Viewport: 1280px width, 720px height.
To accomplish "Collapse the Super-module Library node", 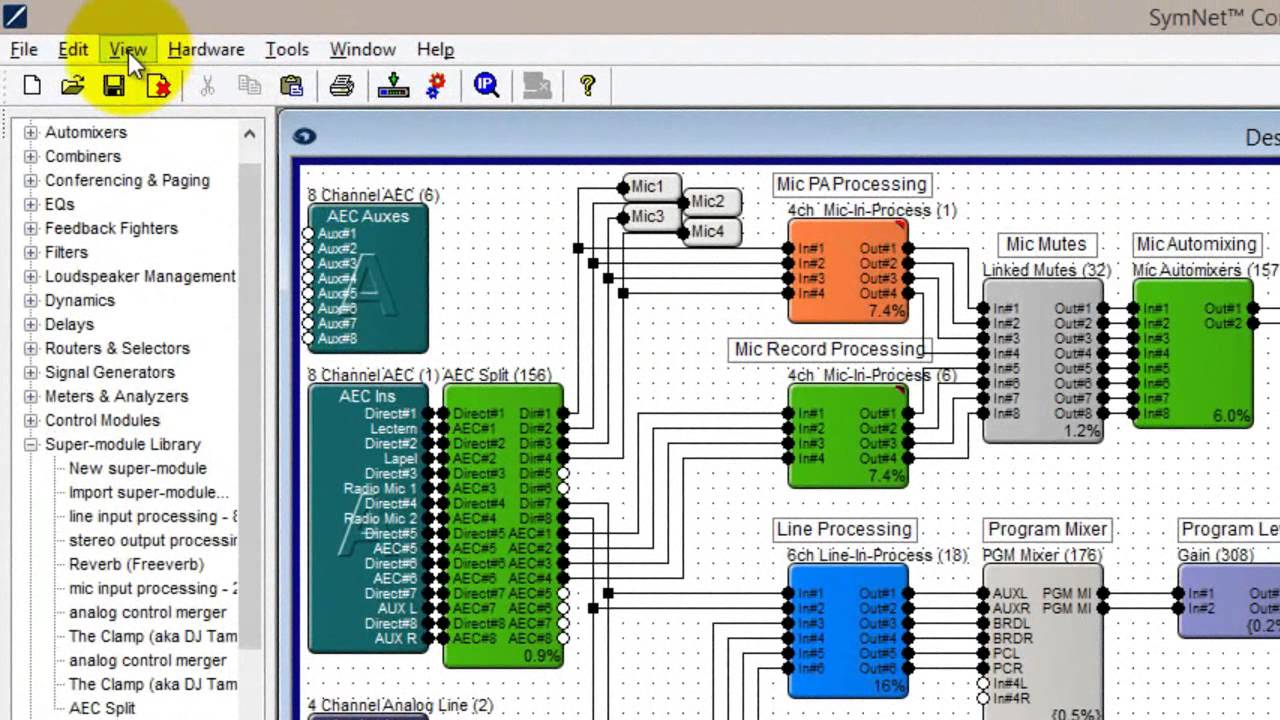I will tap(31, 444).
